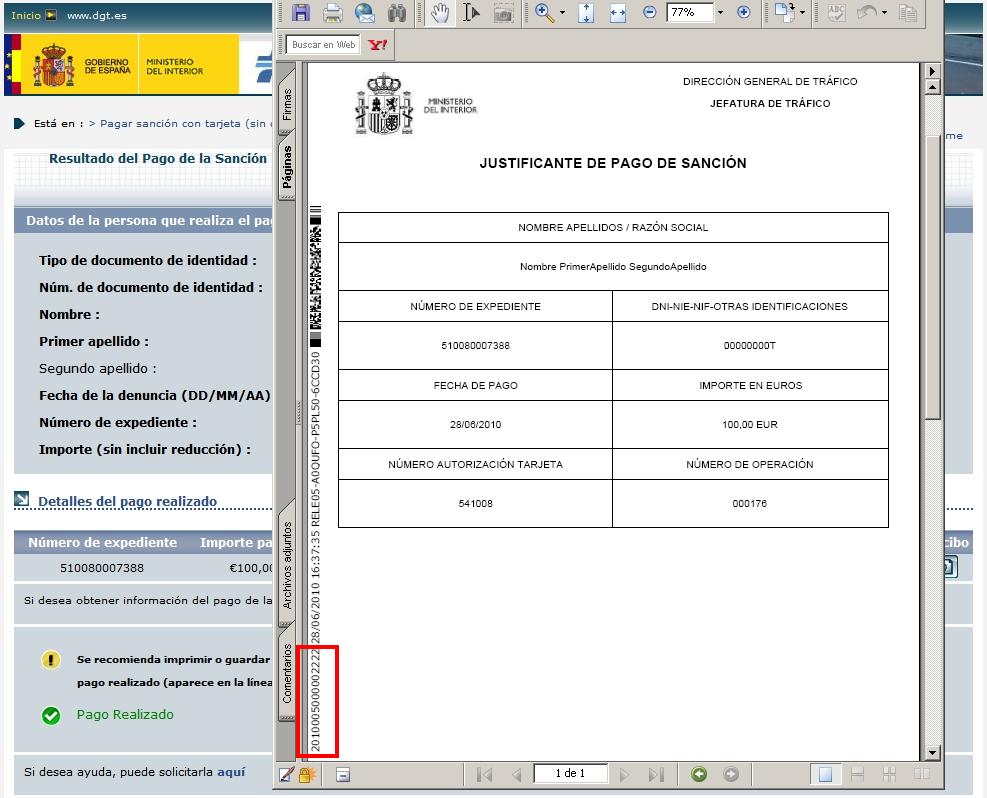
Task: Save the PDF with the floppy disk icon
Action: [300, 12]
